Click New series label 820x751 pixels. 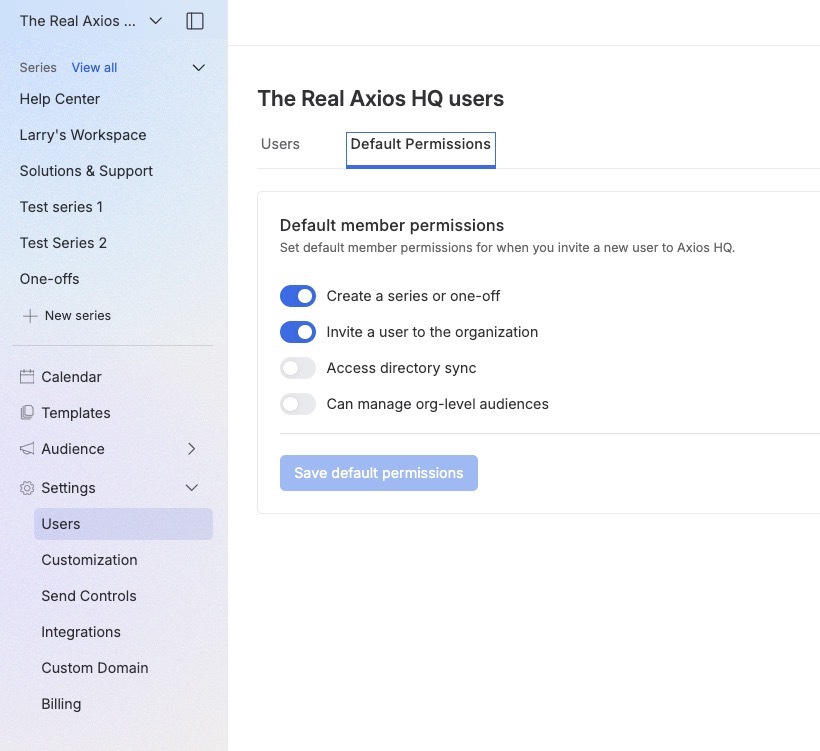pos(78,316)
